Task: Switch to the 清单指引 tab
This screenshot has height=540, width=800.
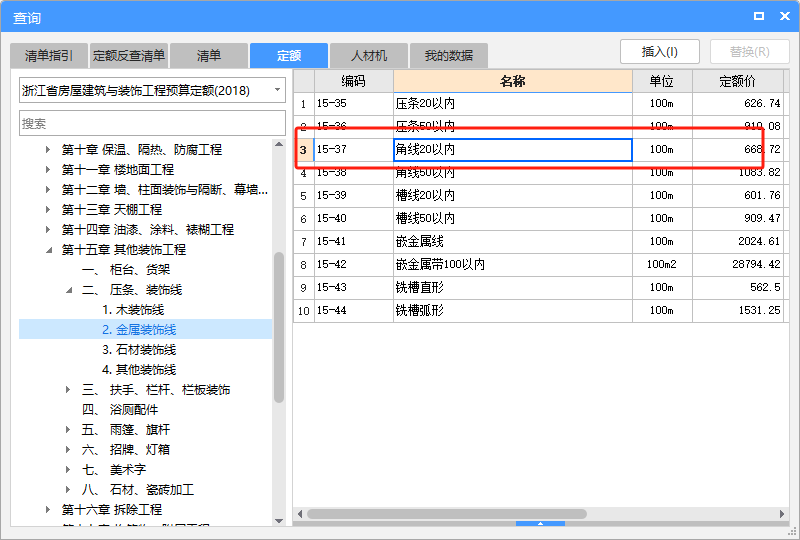Action: pyautogui.click(x=49, y=56)
